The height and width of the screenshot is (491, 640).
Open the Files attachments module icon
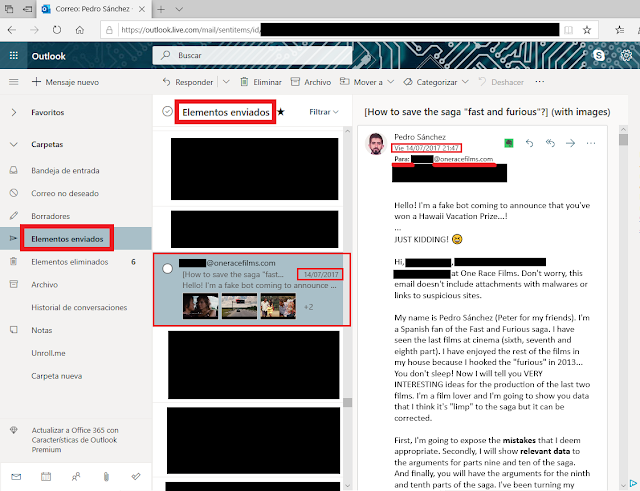(106, 476)
